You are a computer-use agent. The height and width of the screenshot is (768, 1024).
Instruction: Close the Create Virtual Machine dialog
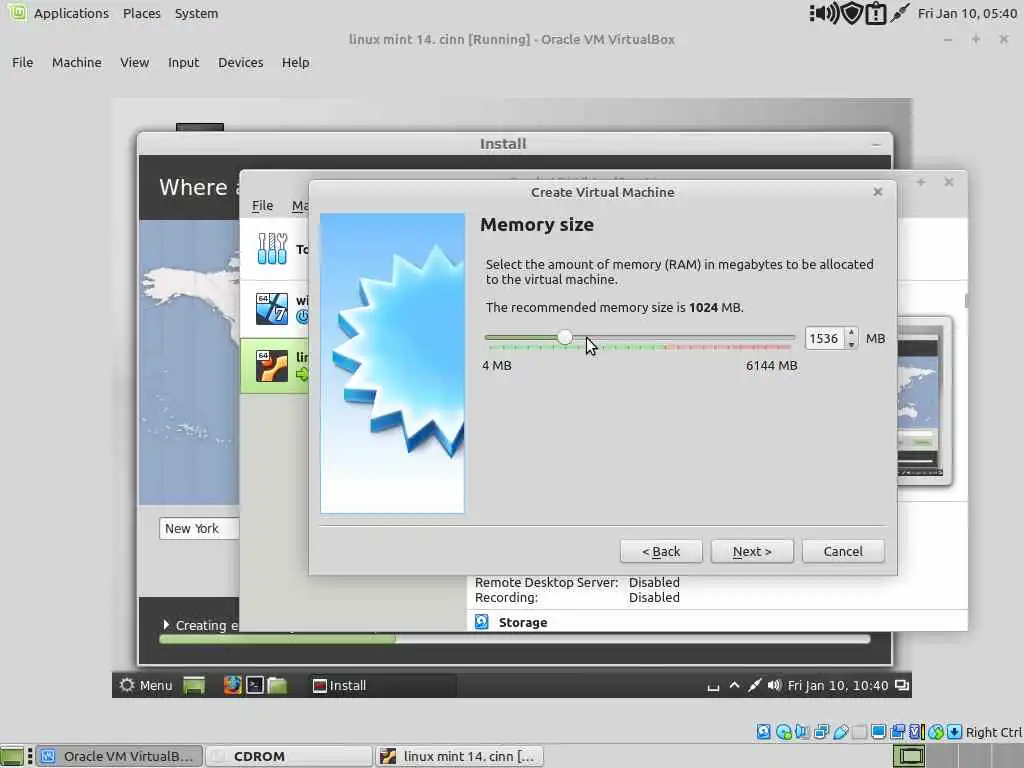point(878,191)
